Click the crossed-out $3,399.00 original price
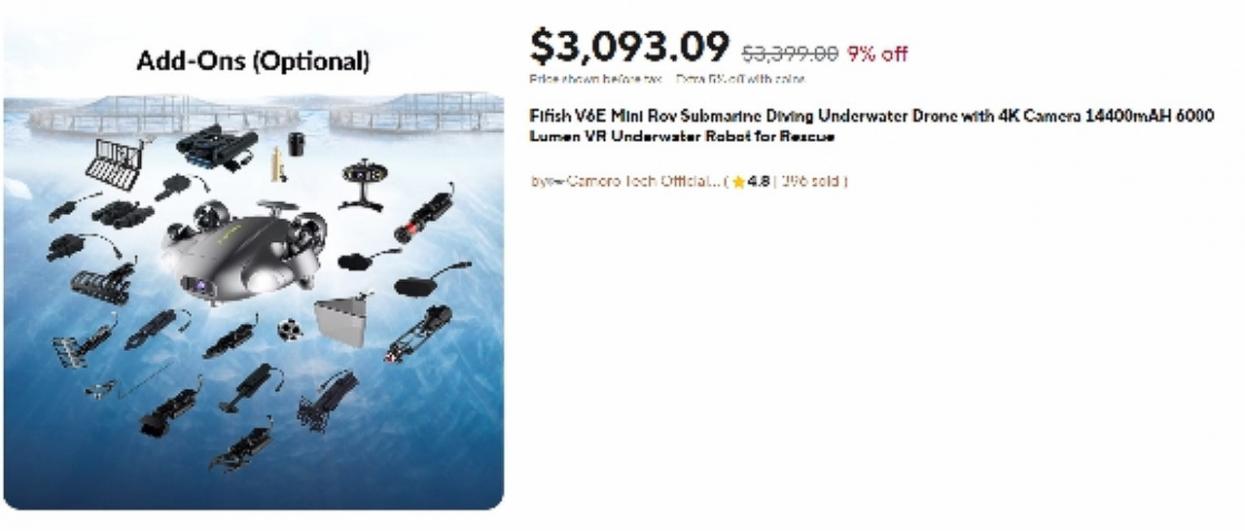The image size is (1245, 531). (x=790, y=53)
